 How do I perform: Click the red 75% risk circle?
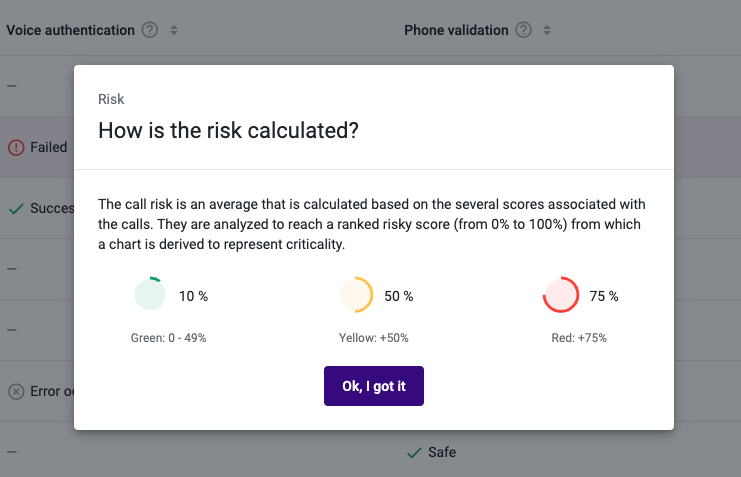pyautogui.click(x=561, y=295)
